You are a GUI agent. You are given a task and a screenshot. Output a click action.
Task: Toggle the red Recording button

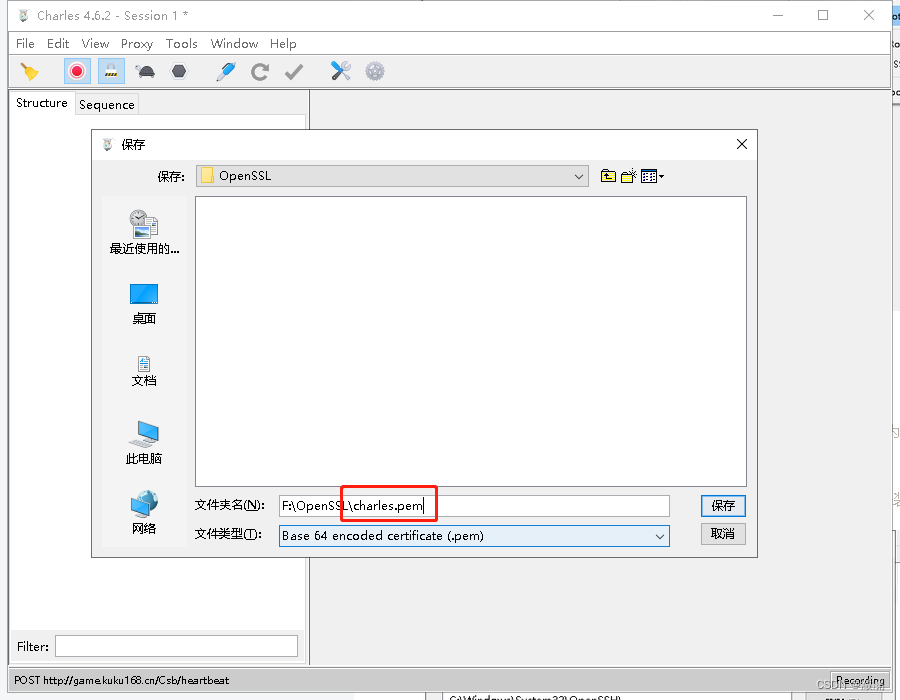[x=77, y=72]
